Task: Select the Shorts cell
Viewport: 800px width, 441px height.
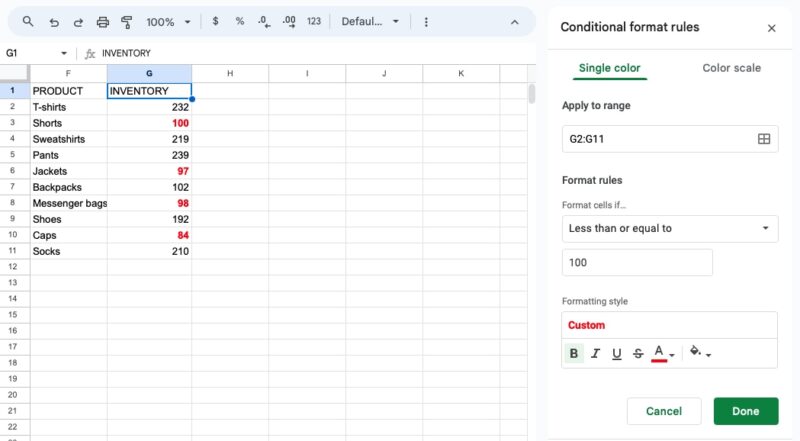Action: coord(68,123)
